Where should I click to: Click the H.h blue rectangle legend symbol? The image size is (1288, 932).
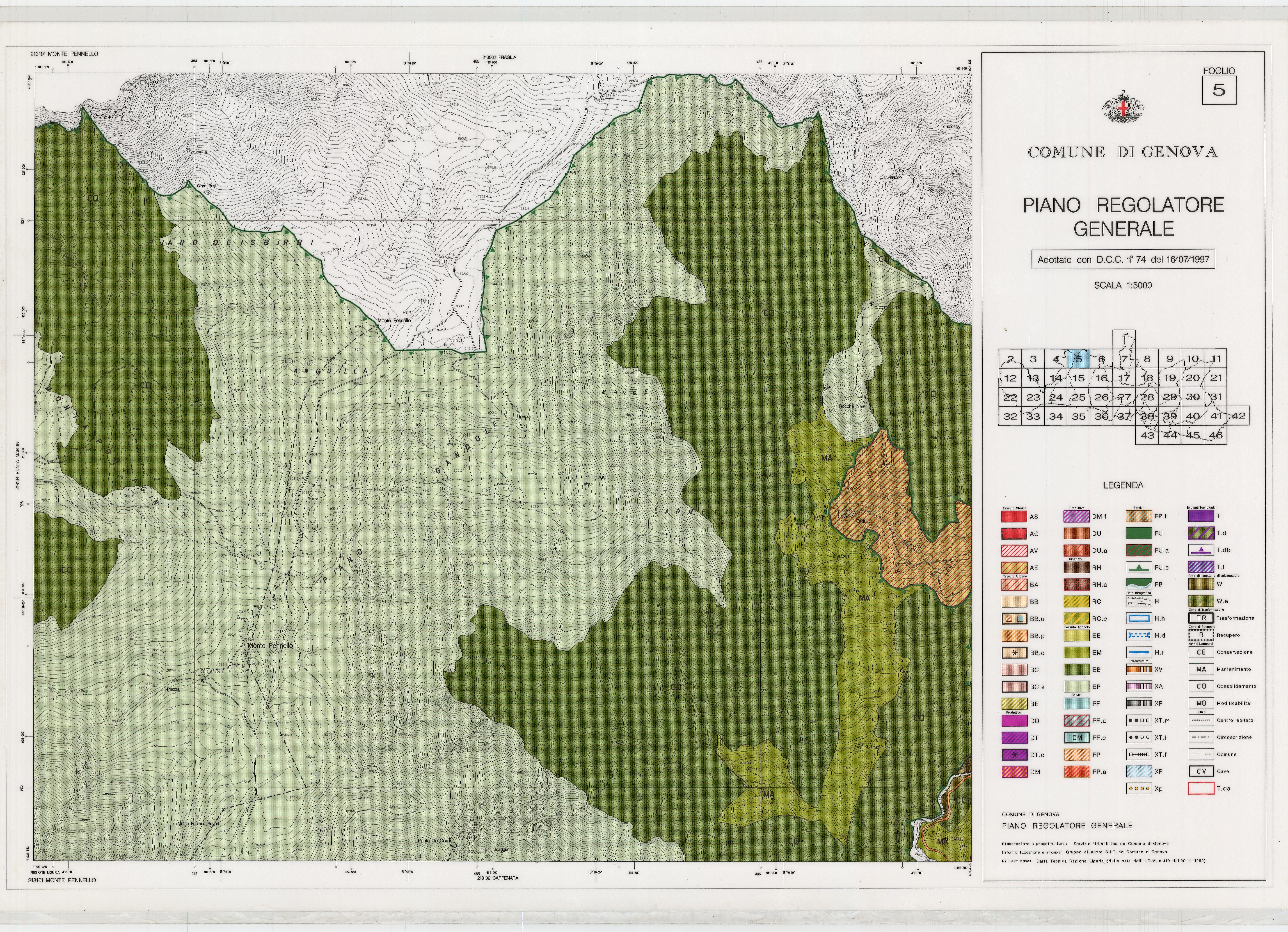pos(1139,618)
